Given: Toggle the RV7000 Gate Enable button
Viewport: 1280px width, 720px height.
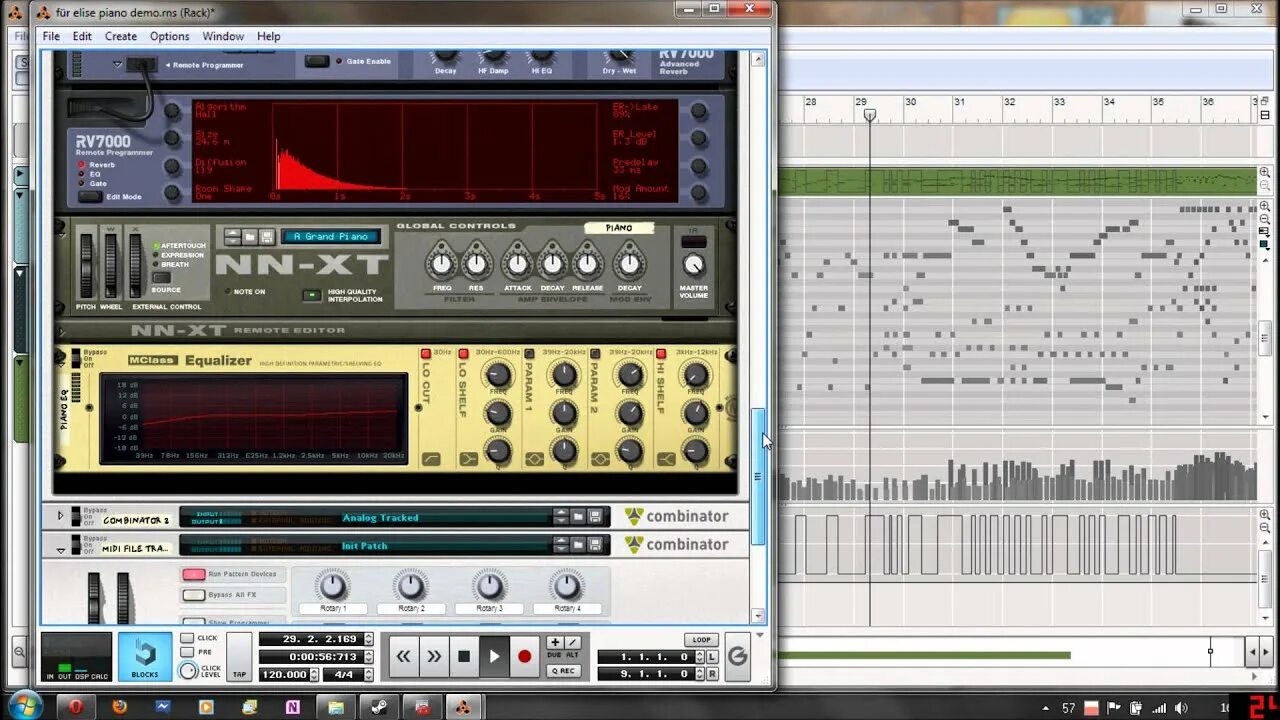Looking at the screenshot, I should point(317,61).
